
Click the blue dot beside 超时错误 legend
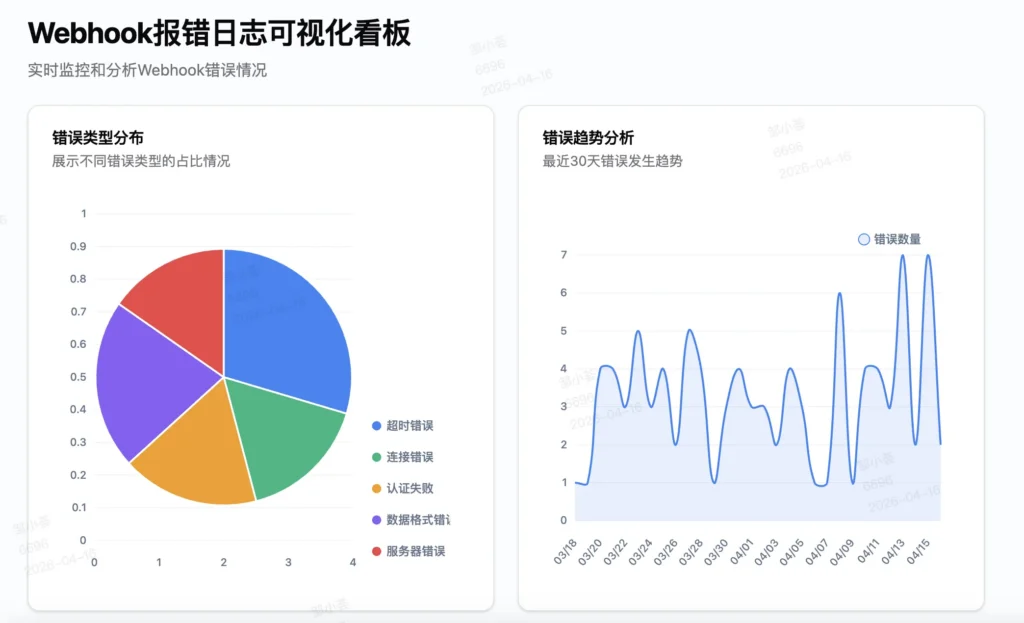click(376, 426)
